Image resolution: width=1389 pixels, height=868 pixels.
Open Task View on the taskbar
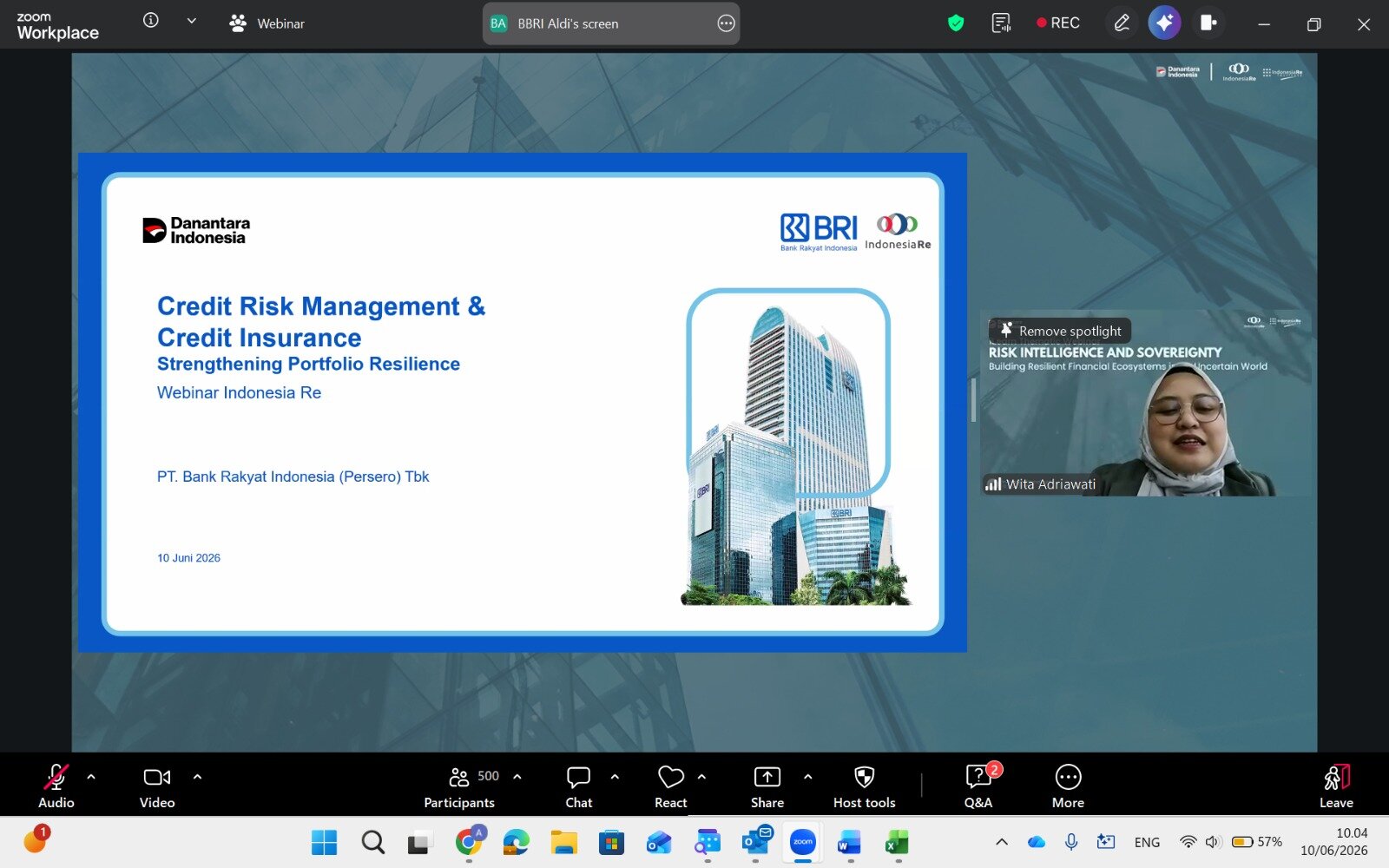421,842
